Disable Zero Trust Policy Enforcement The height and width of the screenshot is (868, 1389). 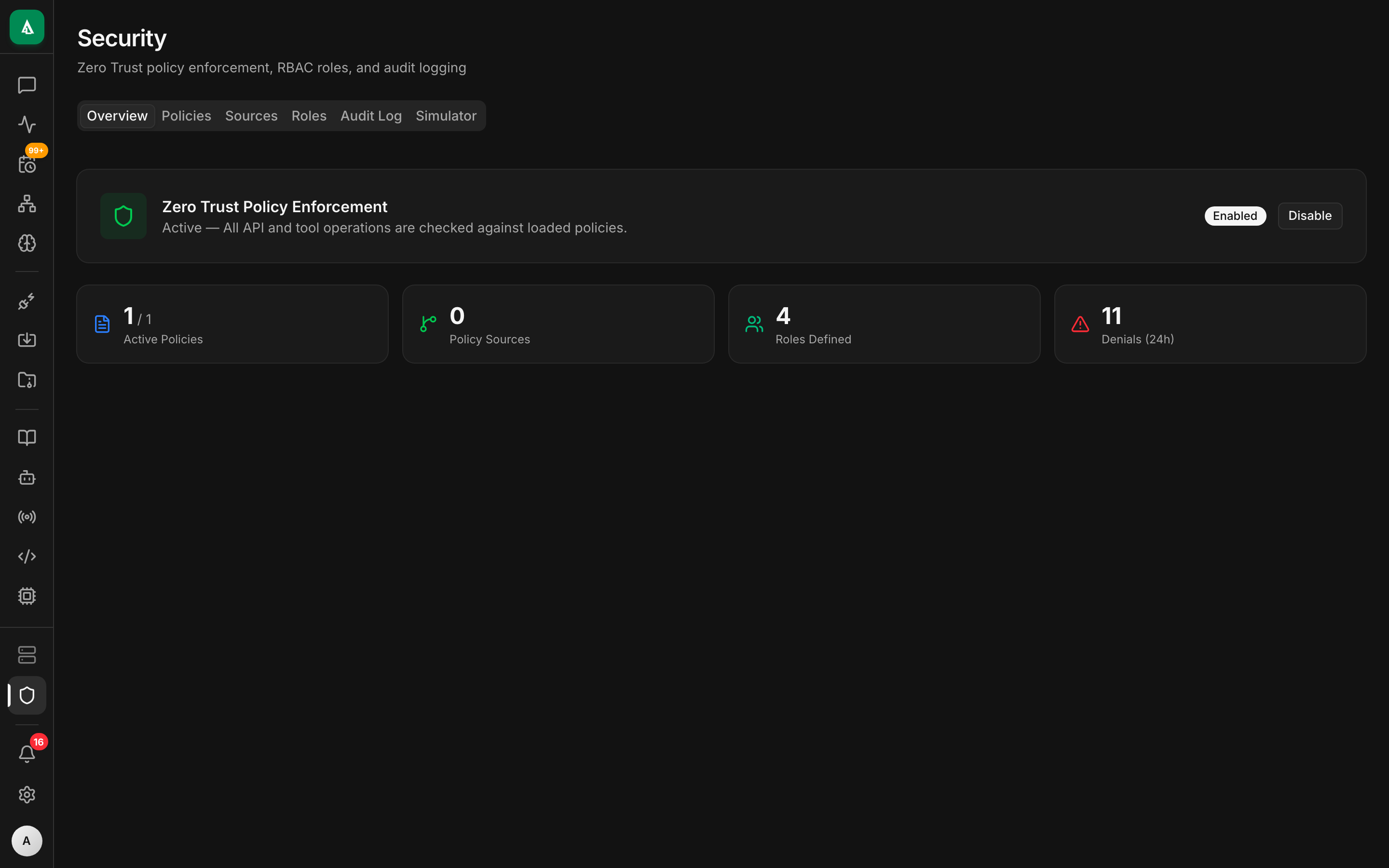(1309, 215)
